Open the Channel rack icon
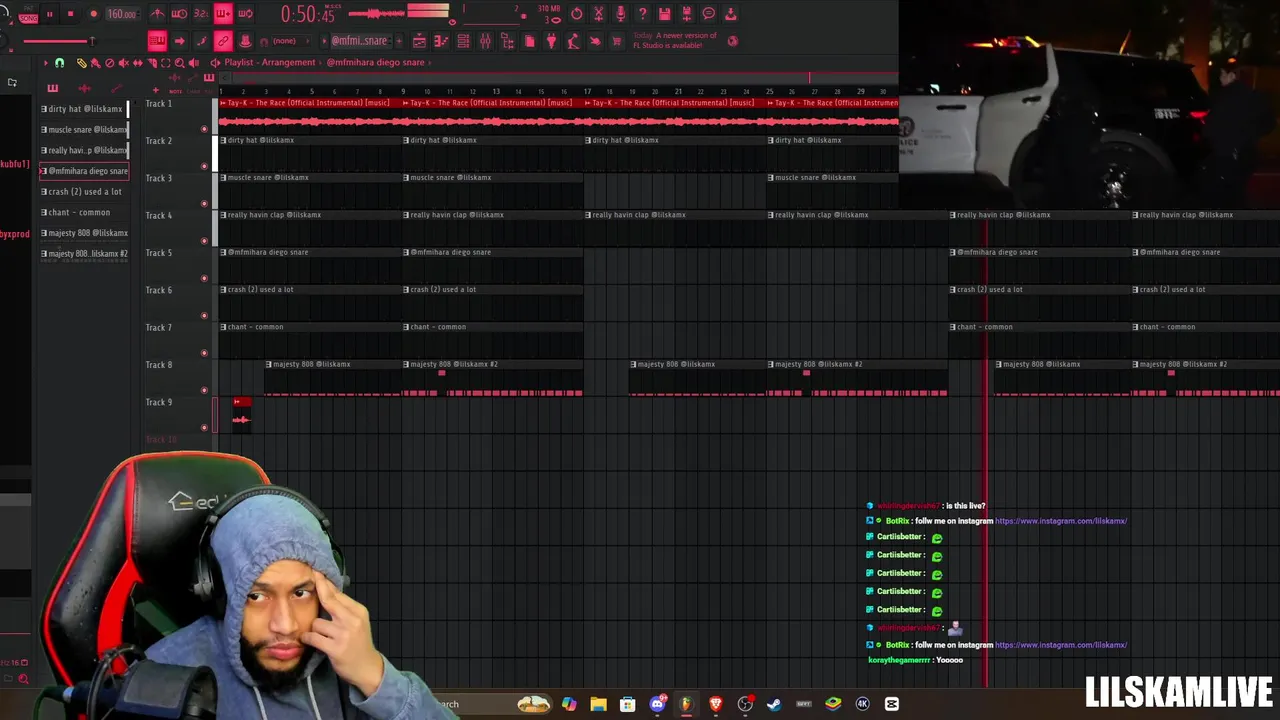This screenshot has width=1280, height=720. click(463, 41)
